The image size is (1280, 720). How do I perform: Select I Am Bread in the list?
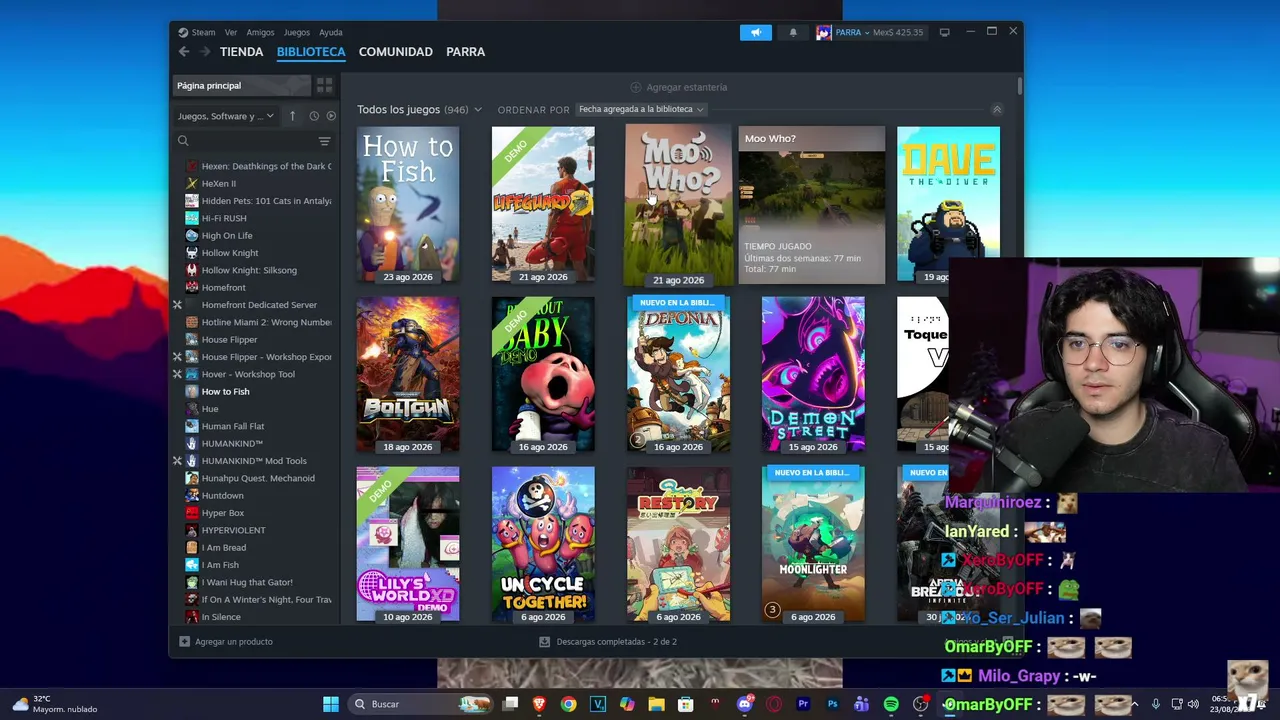tap(224, 548)
